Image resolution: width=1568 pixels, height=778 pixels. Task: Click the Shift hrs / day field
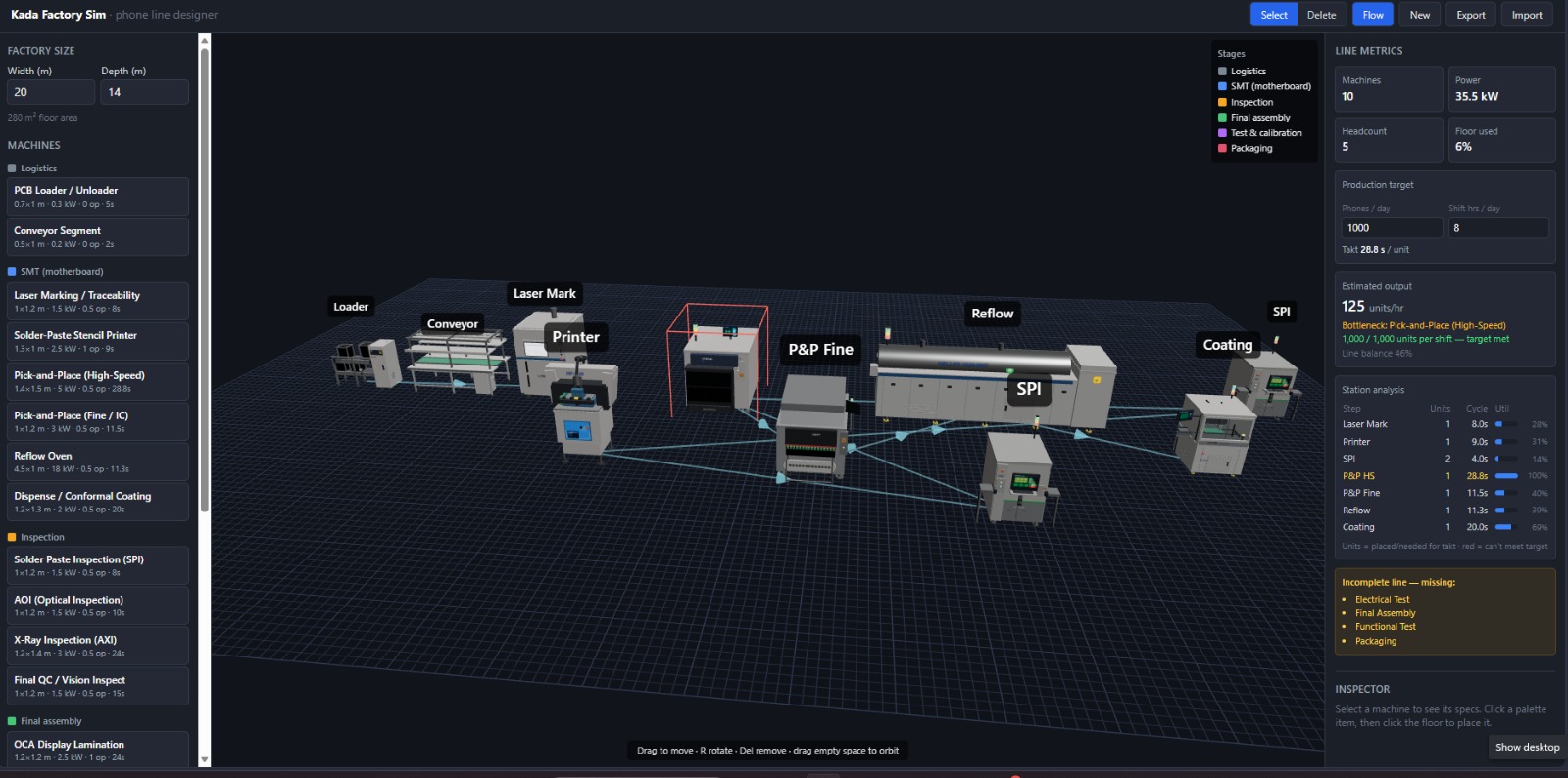coord(1498,228)
